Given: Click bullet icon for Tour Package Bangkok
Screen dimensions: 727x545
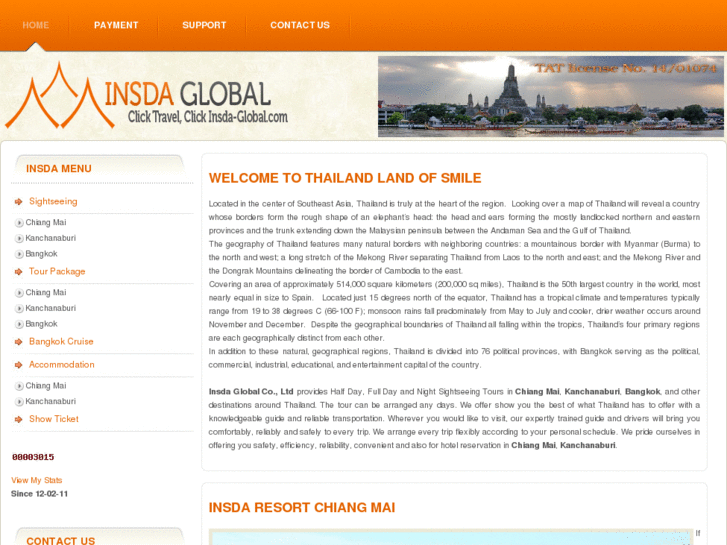Looking at the screenshot, I should click(19, 324).
